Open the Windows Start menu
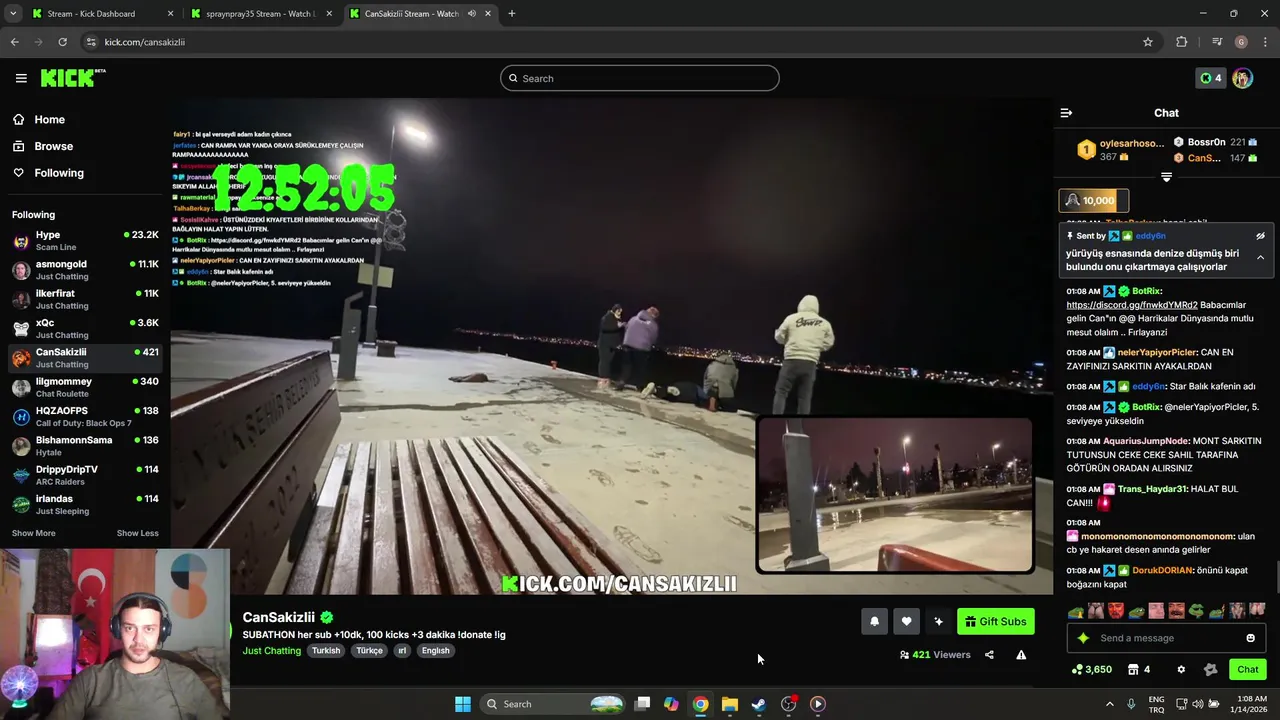 tap(462, 704)
